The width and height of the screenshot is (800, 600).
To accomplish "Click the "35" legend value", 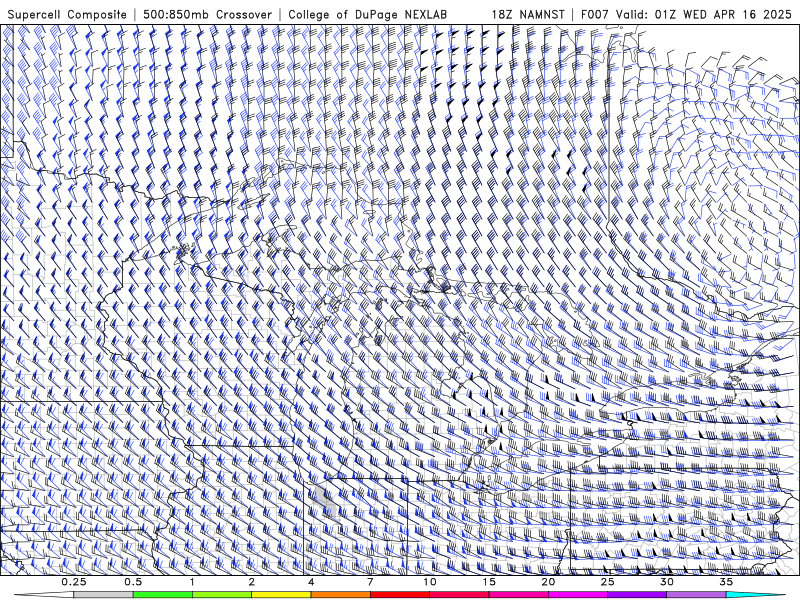I will coord(726,582).
